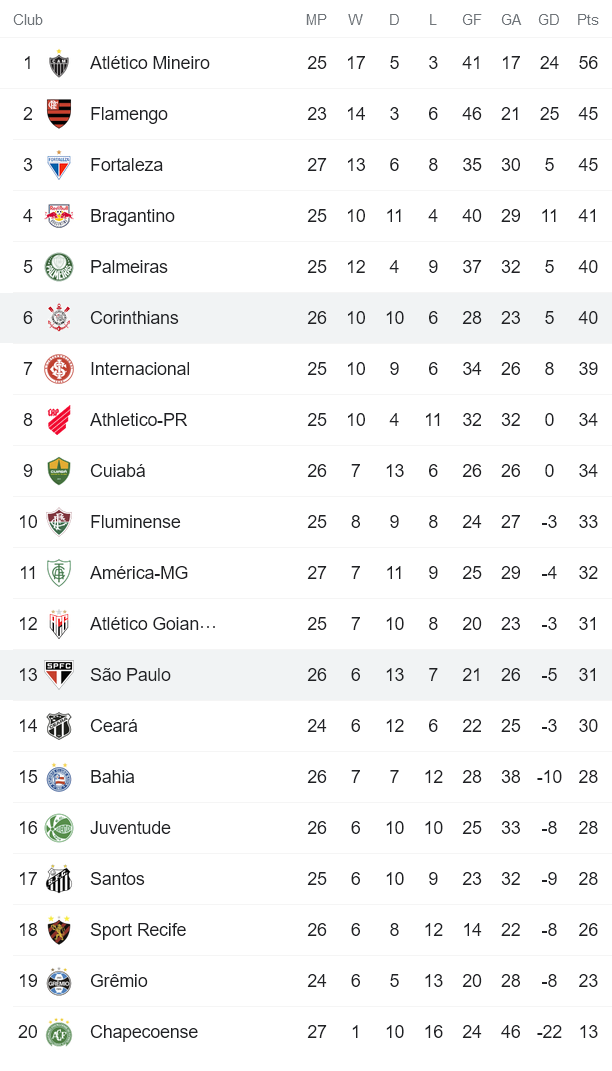Click the GD column header

[549, 20]
